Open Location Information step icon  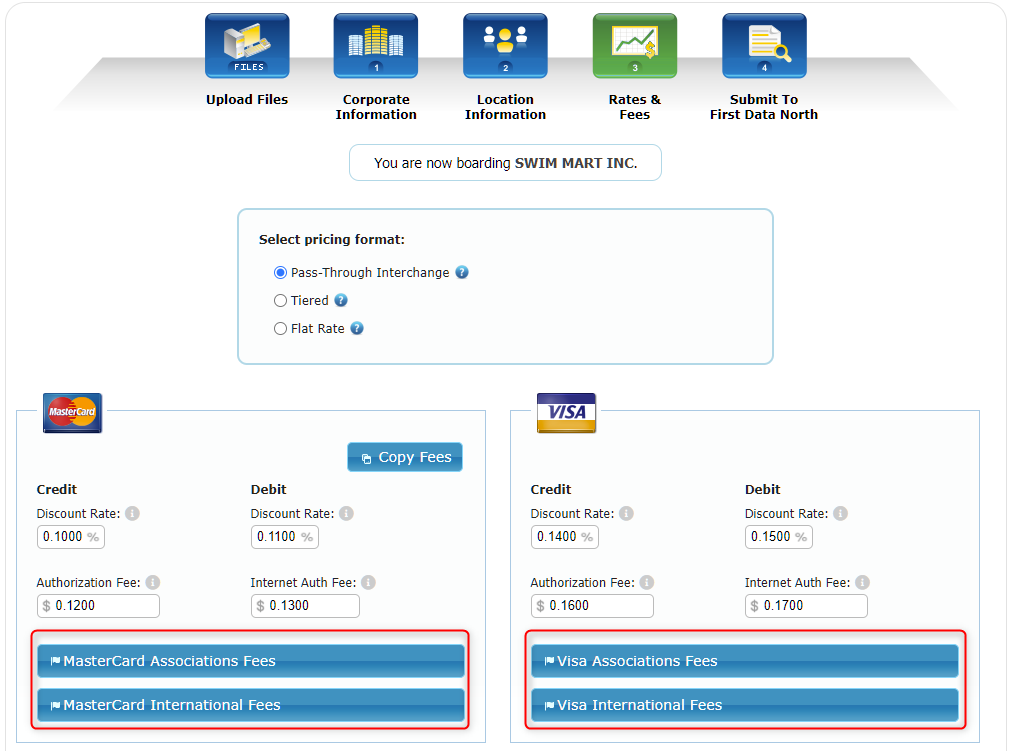[506, 46]
